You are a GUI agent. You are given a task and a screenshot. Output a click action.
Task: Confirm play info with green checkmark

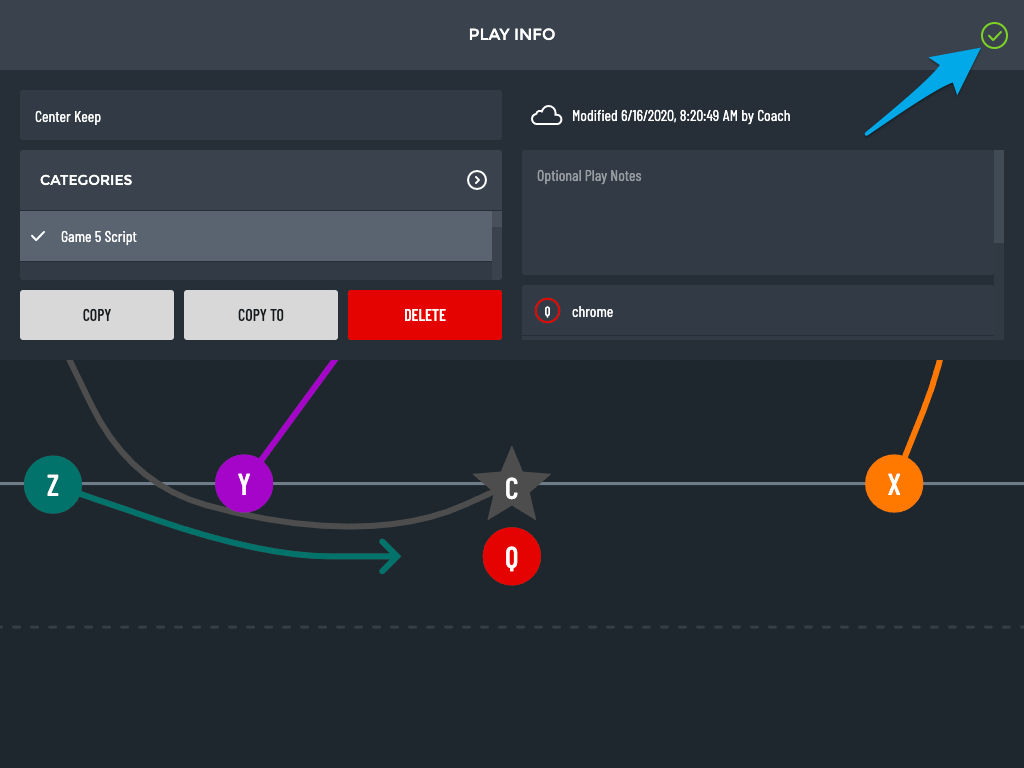tap(994, 35)
